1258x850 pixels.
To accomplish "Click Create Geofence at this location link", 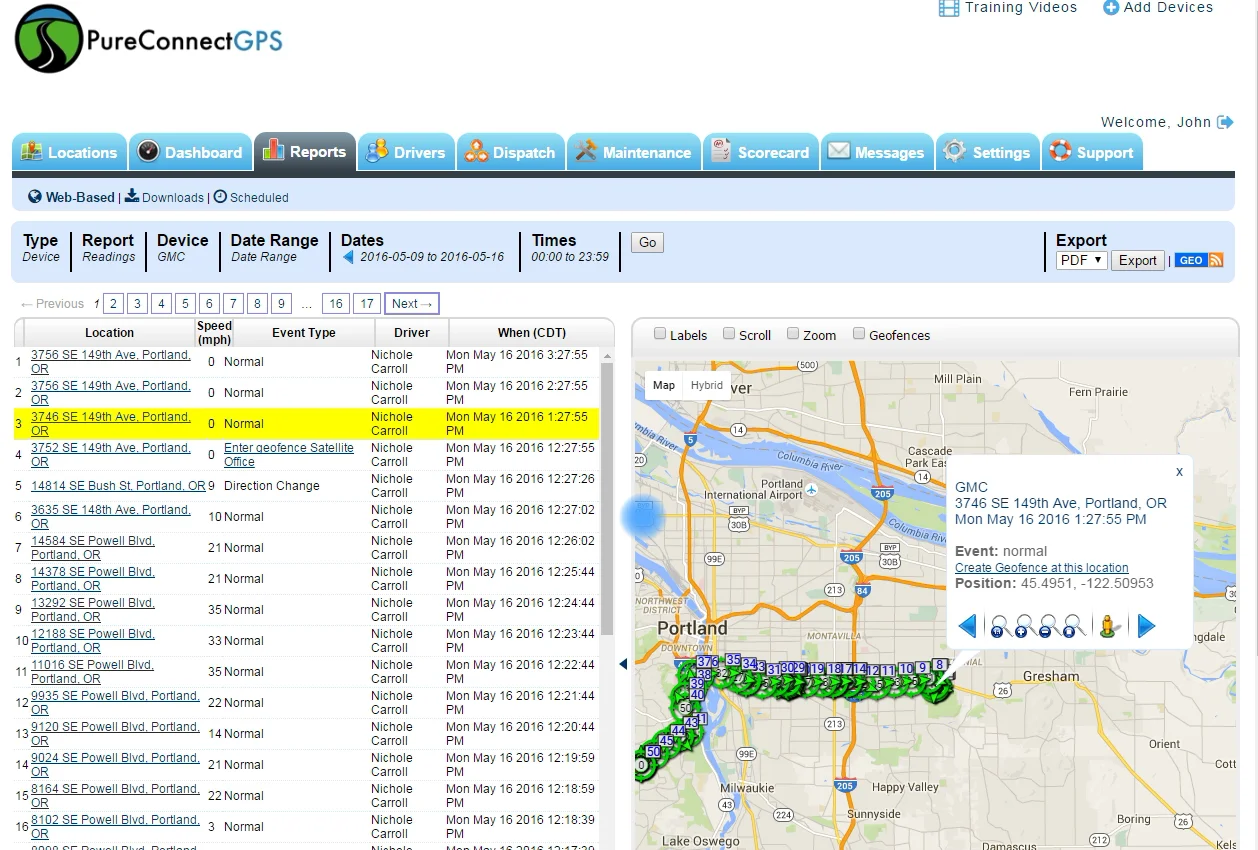I will [1041, 567].
